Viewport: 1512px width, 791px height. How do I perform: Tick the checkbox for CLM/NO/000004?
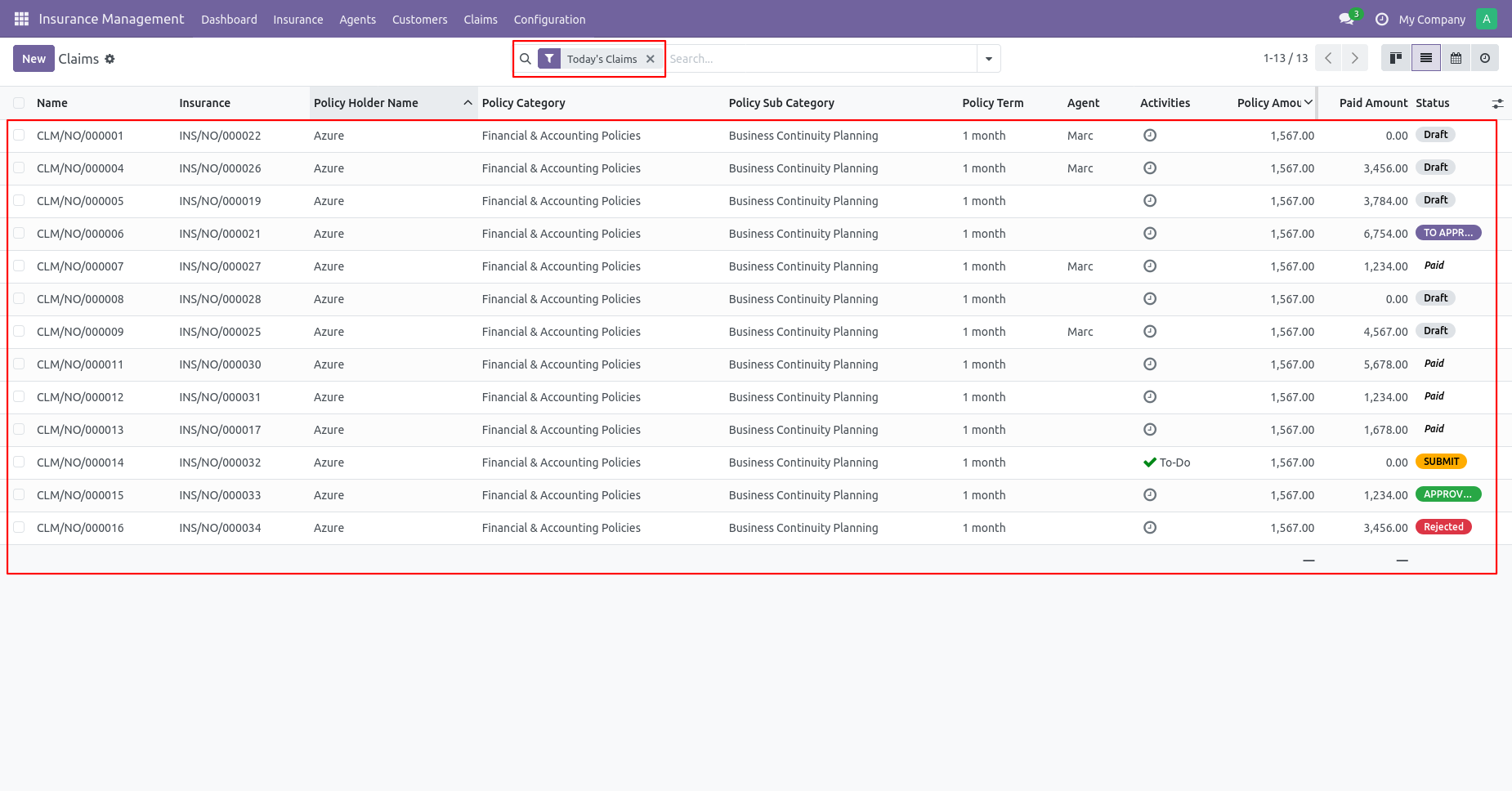tap(19, 168)
